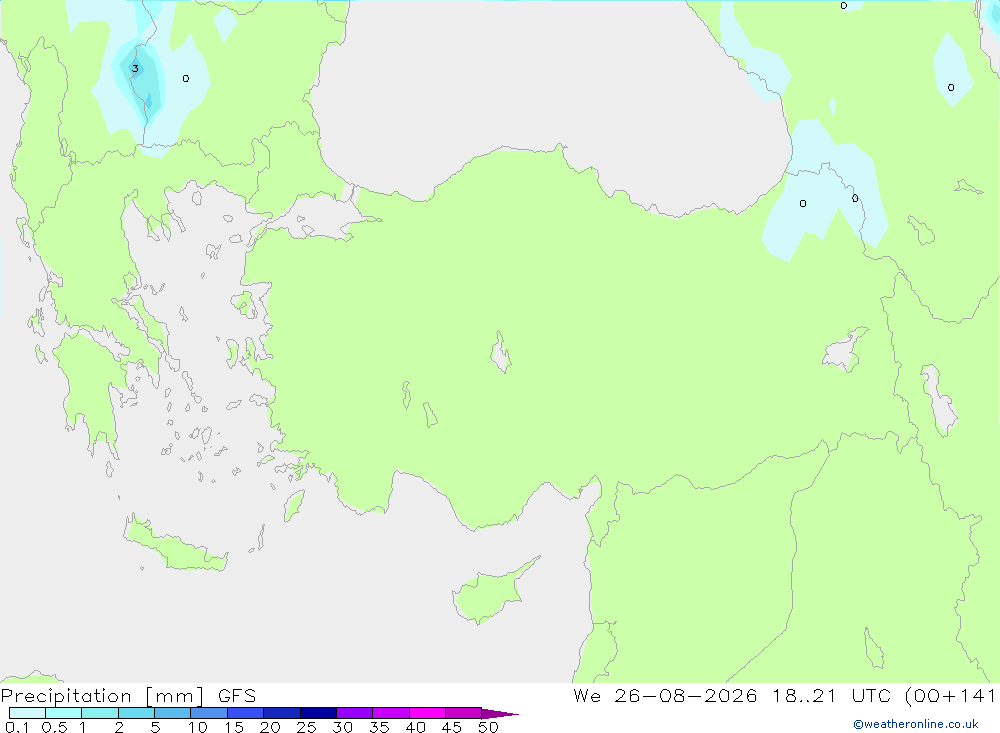Click the legend swatch for 1–2 mm
This screenshot has width=1000, height=733.
tap(99, 713)
